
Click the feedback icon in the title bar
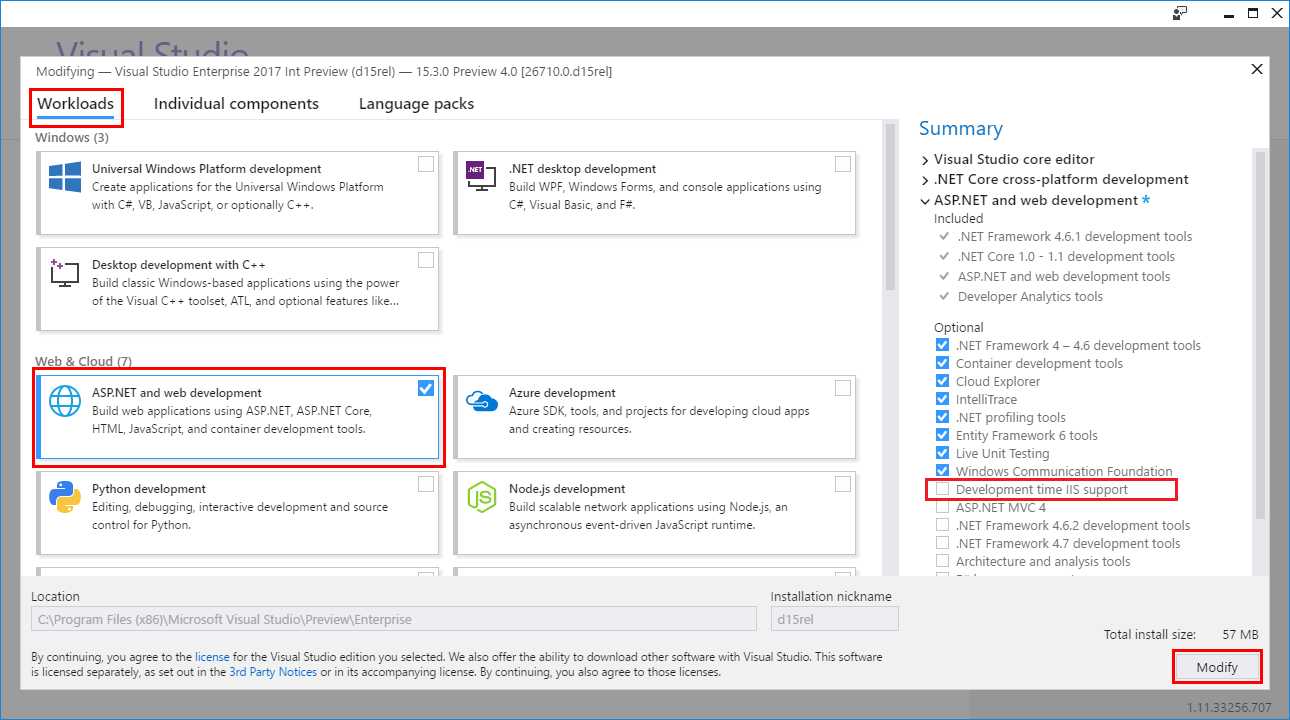[1181, 13]
